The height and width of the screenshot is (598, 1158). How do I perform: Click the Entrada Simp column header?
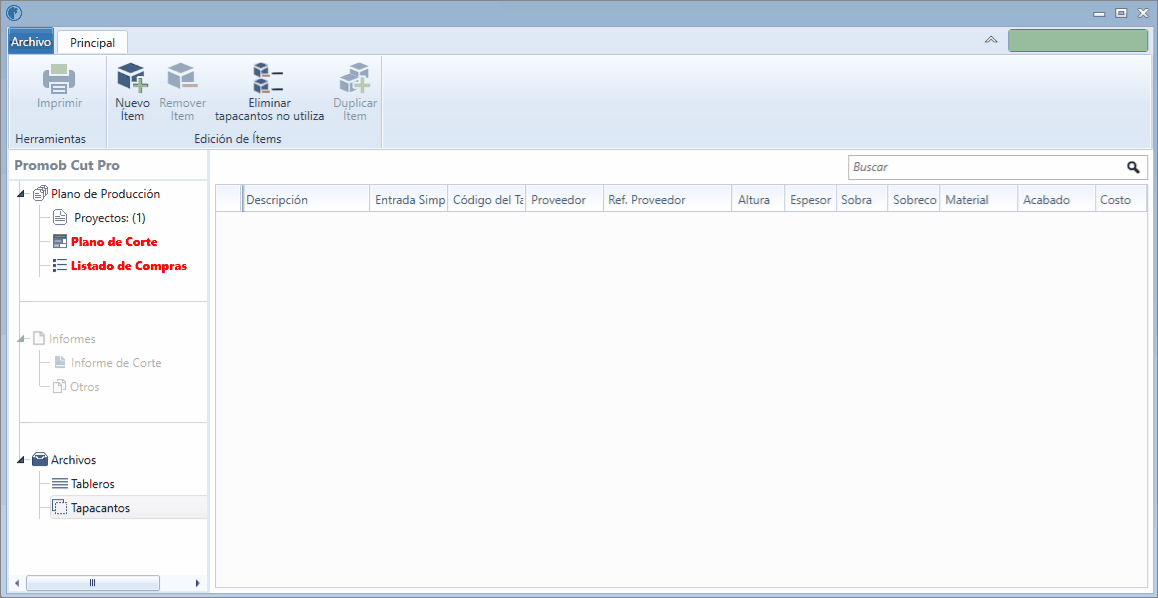coord(408,199)
